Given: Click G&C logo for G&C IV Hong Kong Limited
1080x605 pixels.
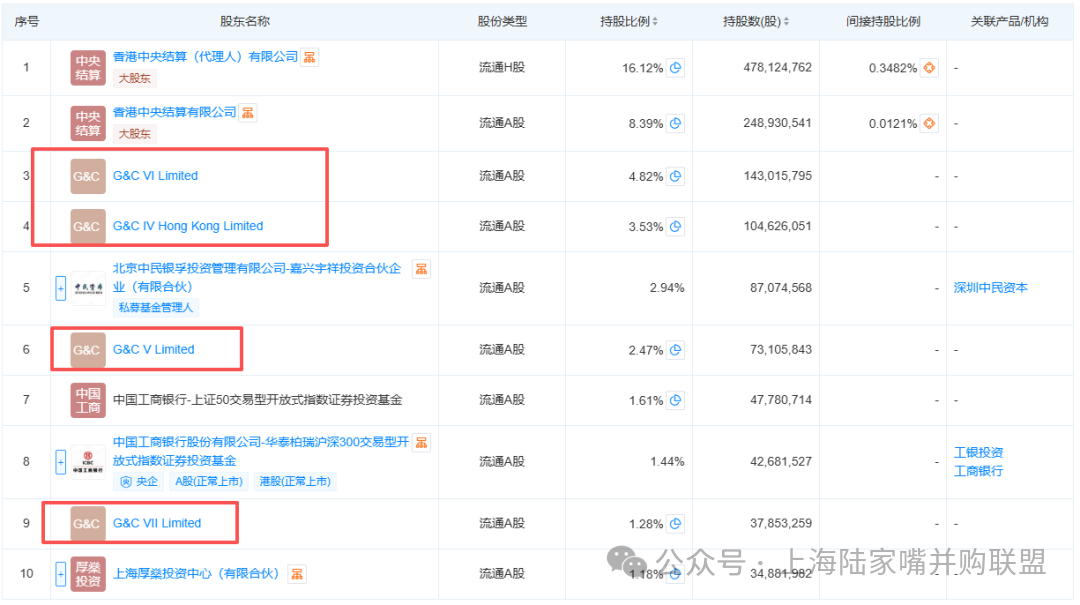Looking at the screenshot, I should pos(88,227).
